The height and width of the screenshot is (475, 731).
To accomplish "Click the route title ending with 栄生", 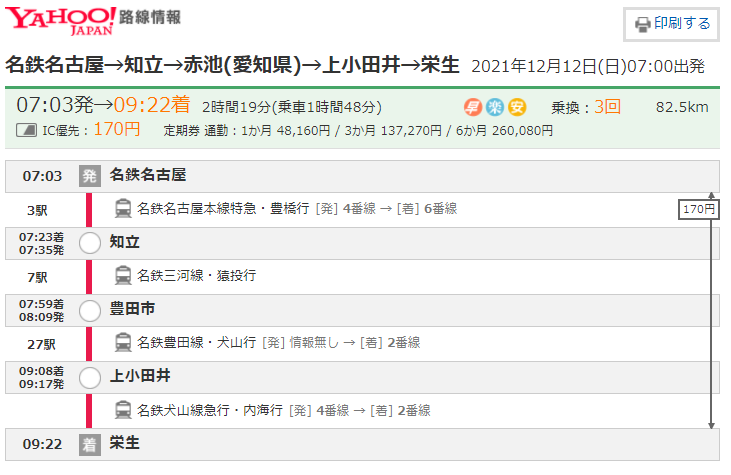I will tap(232, 65).
